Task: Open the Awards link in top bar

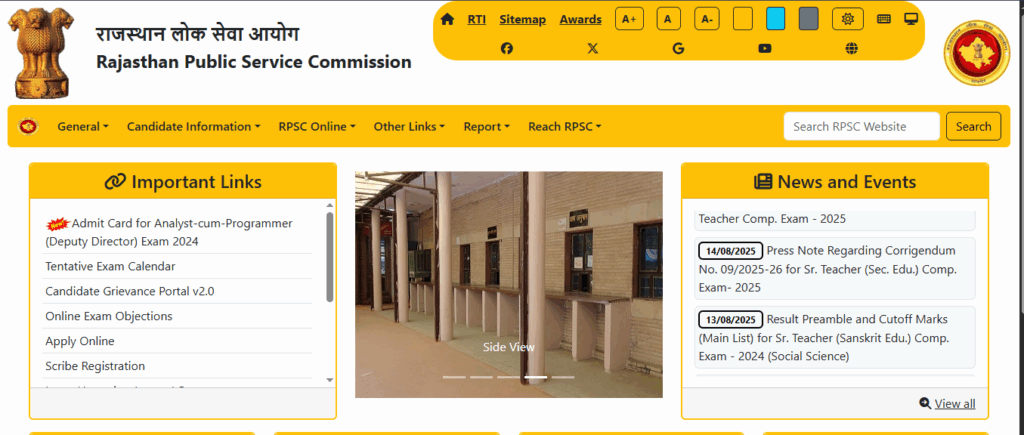Action: (x=580, y=19)
